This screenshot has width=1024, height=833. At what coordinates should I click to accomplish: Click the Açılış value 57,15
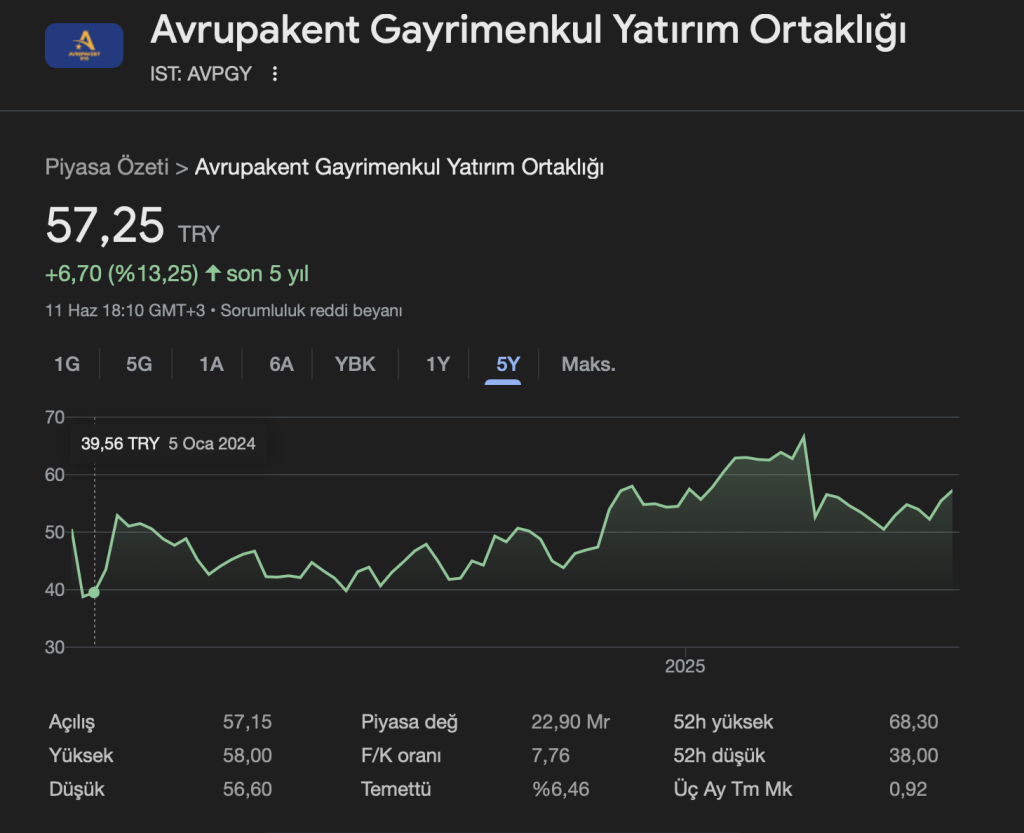point(247,721)
